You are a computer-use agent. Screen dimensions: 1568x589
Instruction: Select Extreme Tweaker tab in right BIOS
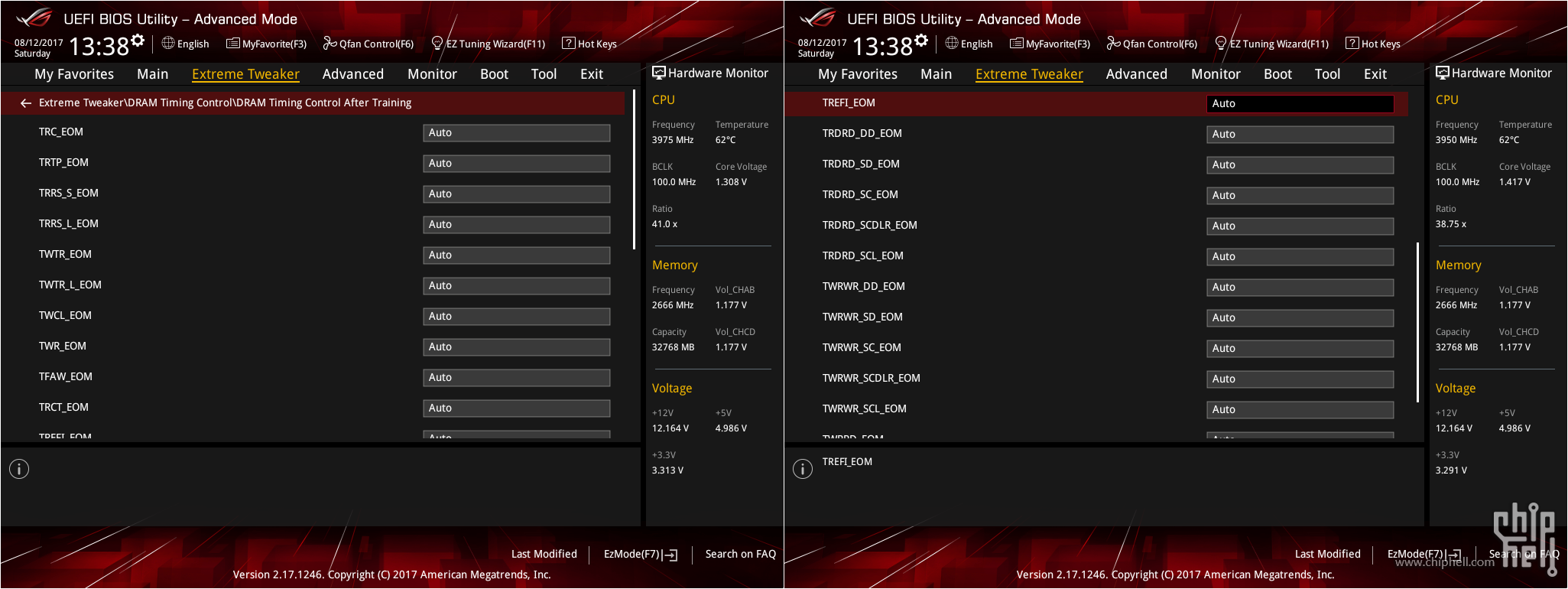[1029, 74]
